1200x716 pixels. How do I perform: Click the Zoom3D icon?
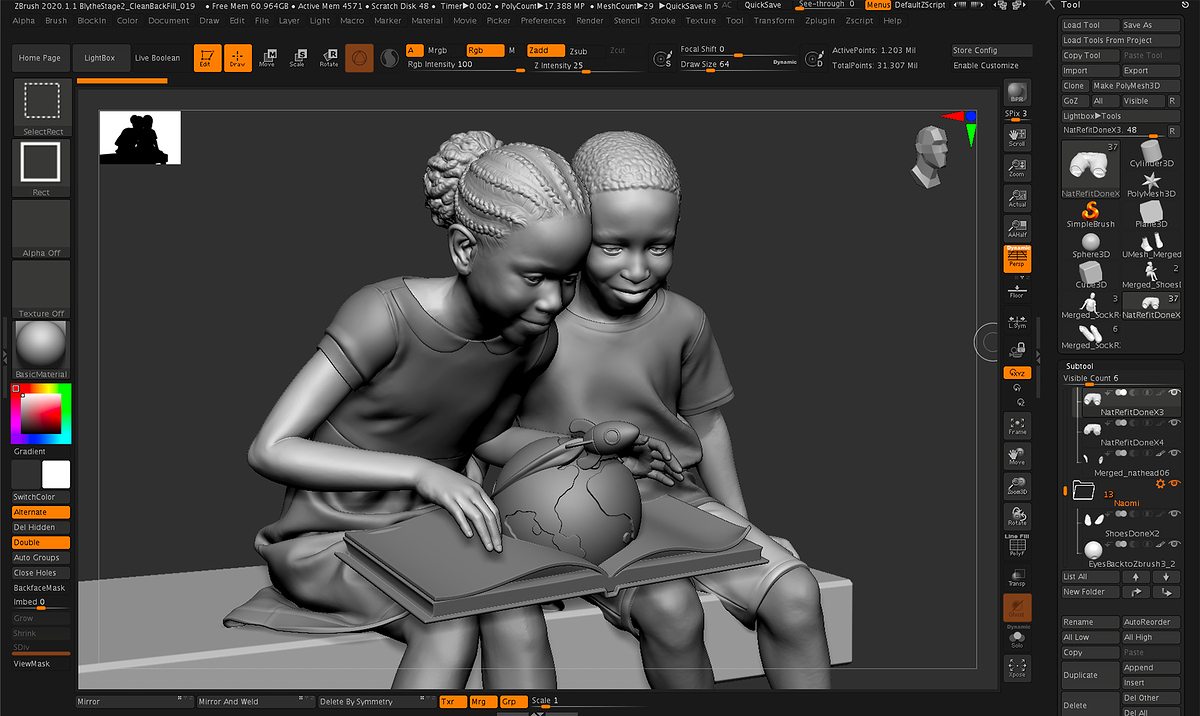coord(1017,485)
